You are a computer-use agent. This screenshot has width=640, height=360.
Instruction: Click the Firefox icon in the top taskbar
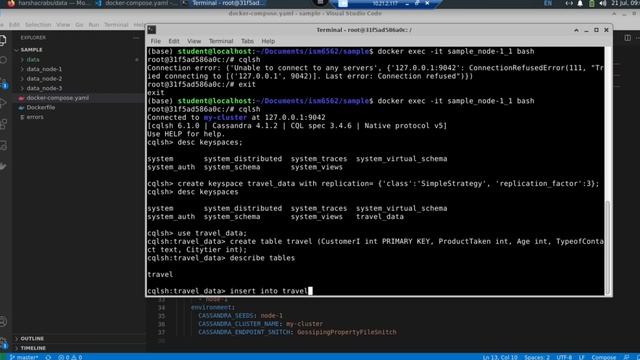click(x=11, y=3)
